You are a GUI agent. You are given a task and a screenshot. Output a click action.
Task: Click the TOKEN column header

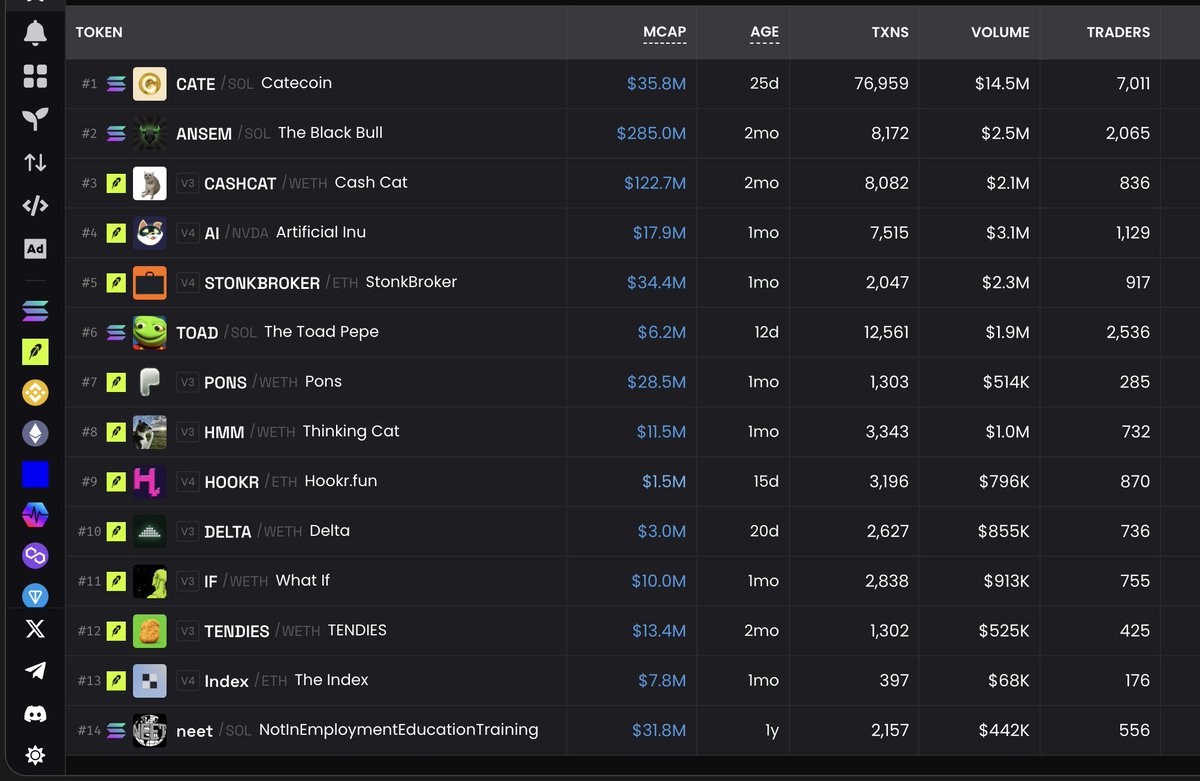click(x=99, y=32)
